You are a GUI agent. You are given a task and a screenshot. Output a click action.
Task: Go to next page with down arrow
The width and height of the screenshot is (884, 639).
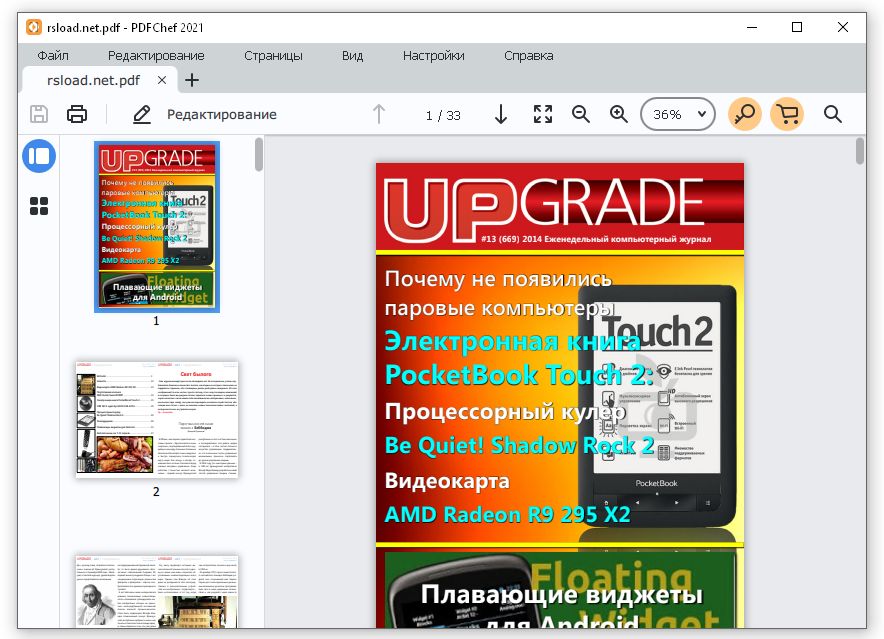click(501, 114)
